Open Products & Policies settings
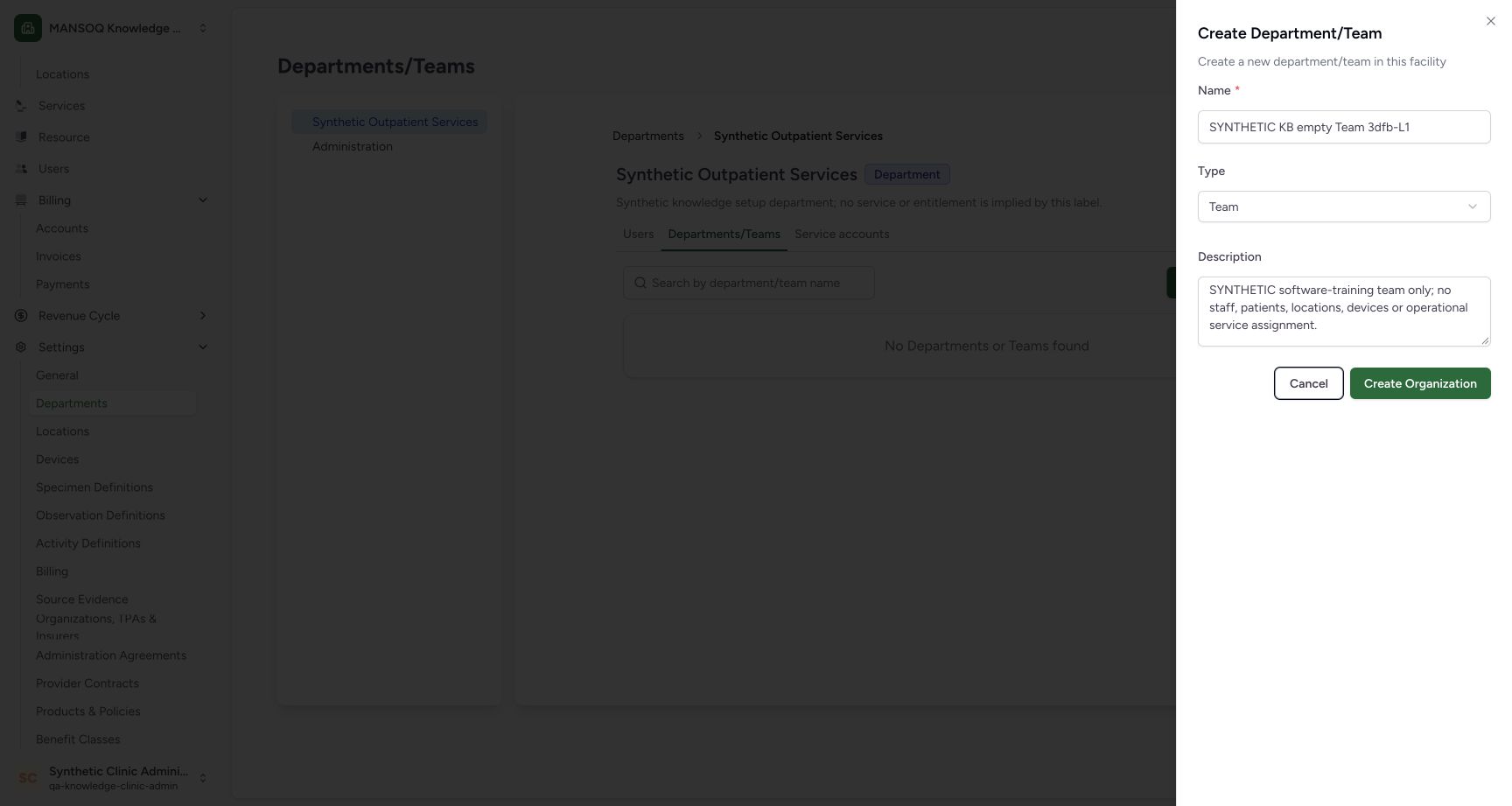Screen dimensions: 1512x806 (x=88, y=711)
